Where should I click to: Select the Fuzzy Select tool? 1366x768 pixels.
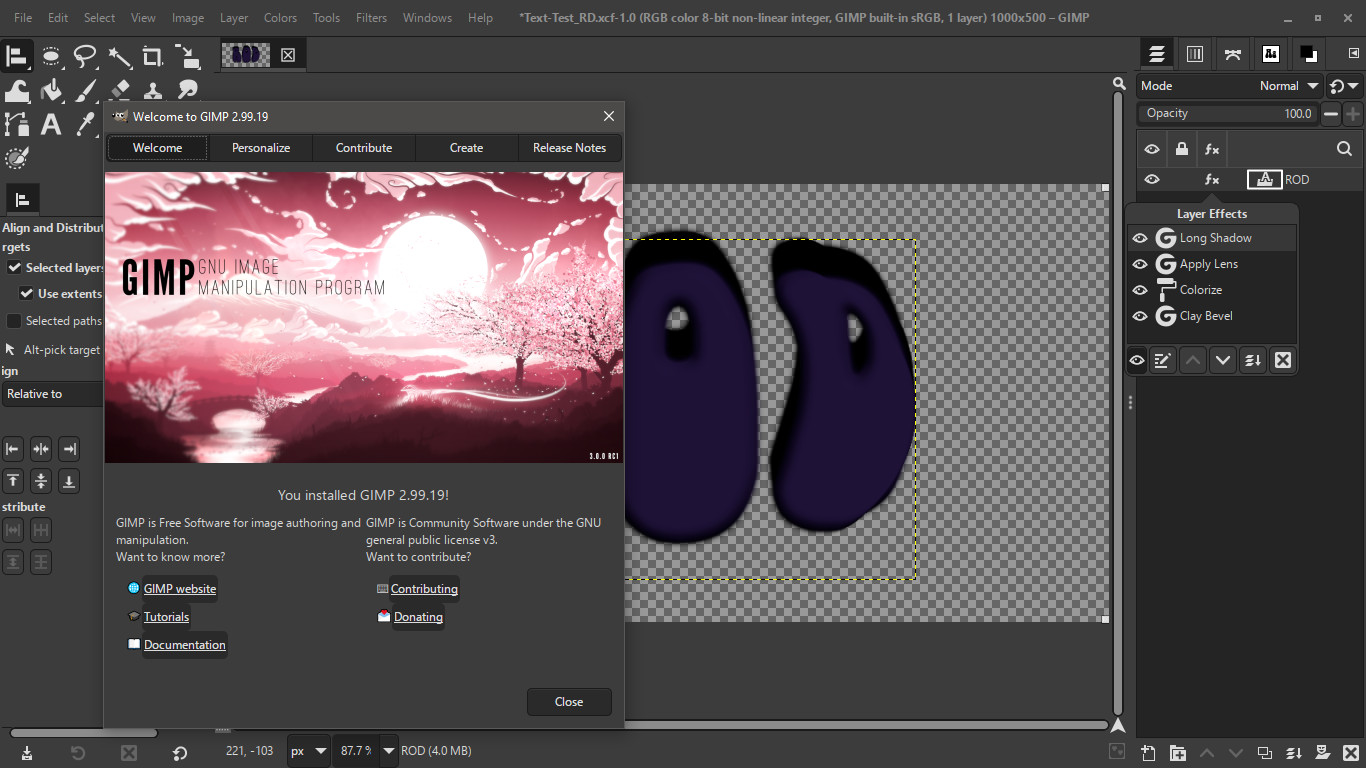point(120,57)
